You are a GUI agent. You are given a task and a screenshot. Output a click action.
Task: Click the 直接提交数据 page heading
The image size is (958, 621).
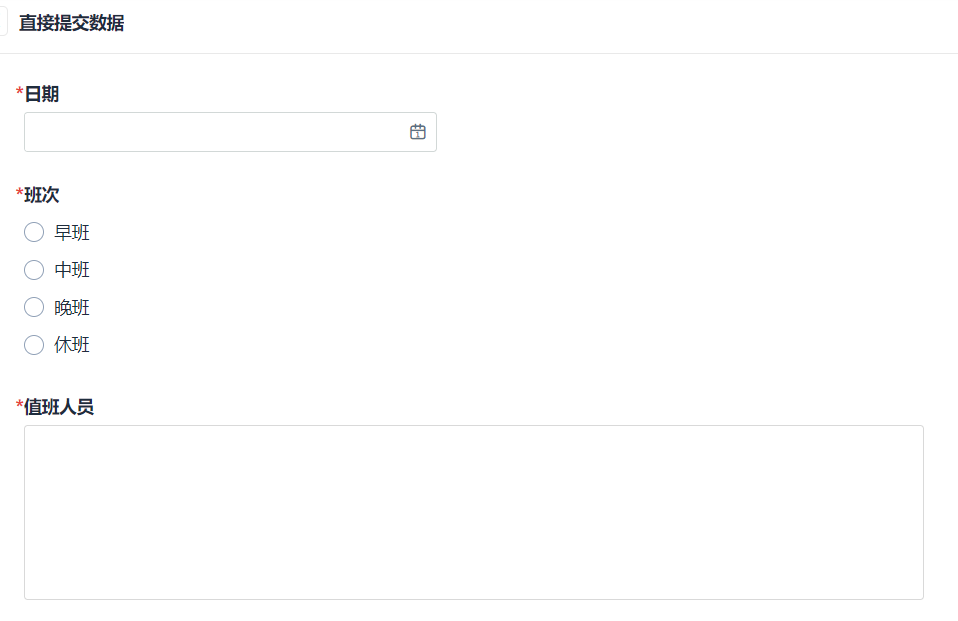point(72,23)
